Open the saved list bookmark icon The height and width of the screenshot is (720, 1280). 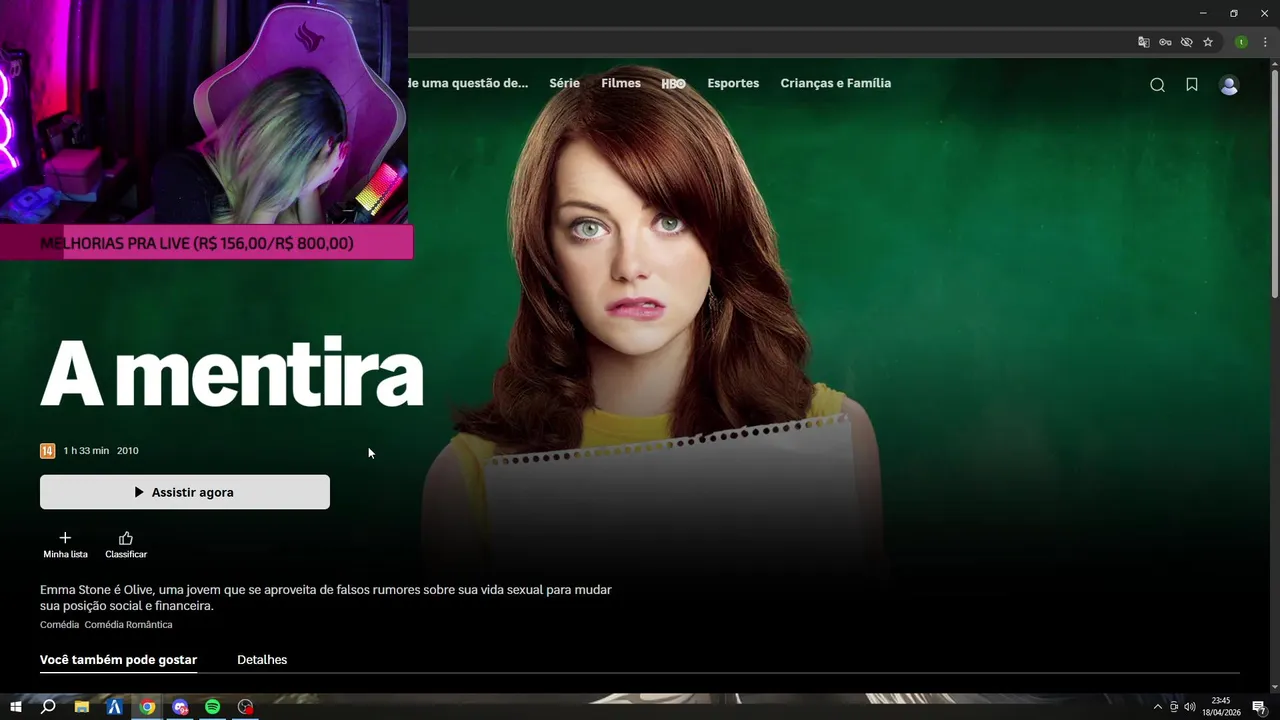pos(1192,85)
